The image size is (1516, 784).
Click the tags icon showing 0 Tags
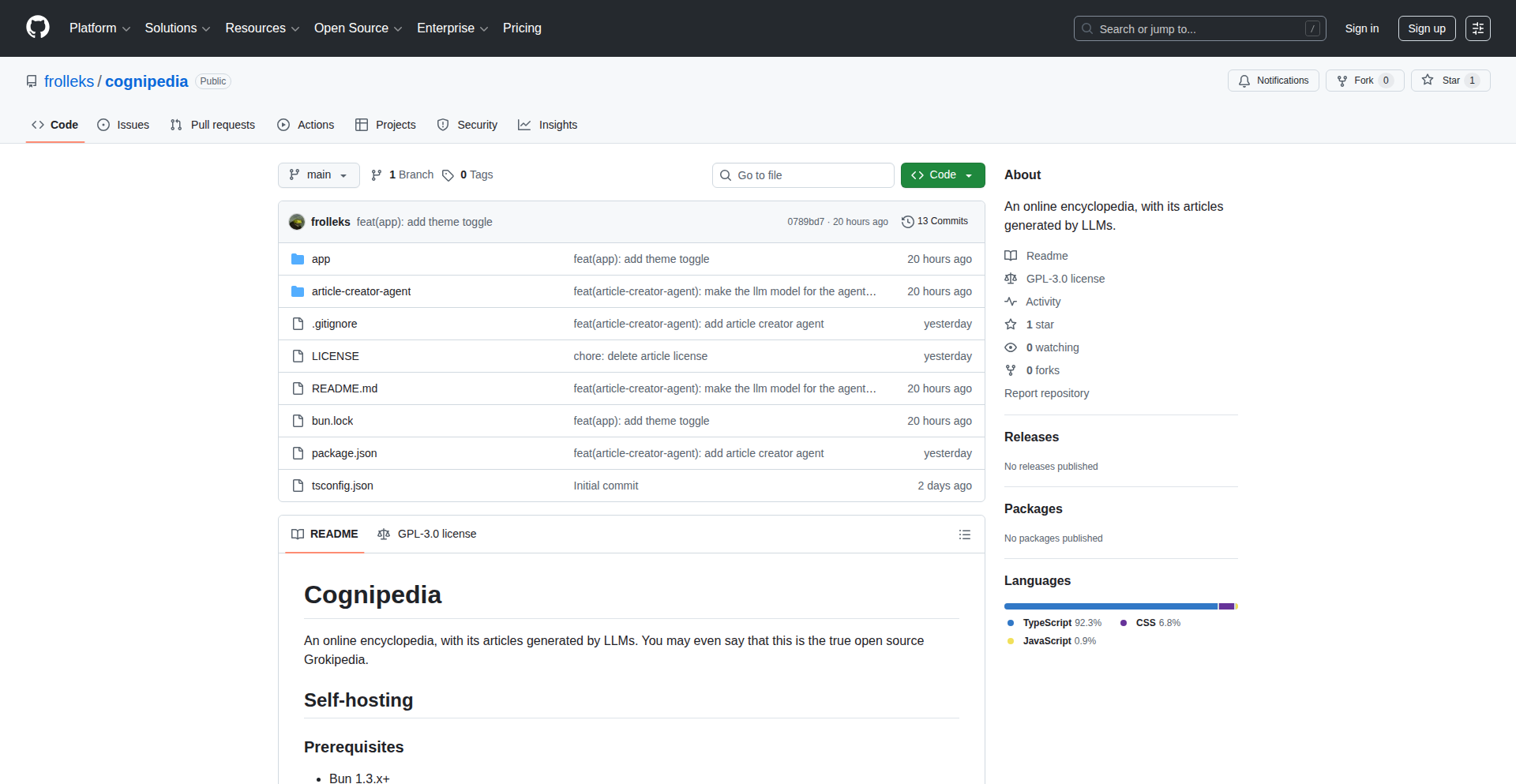[448, 175]
